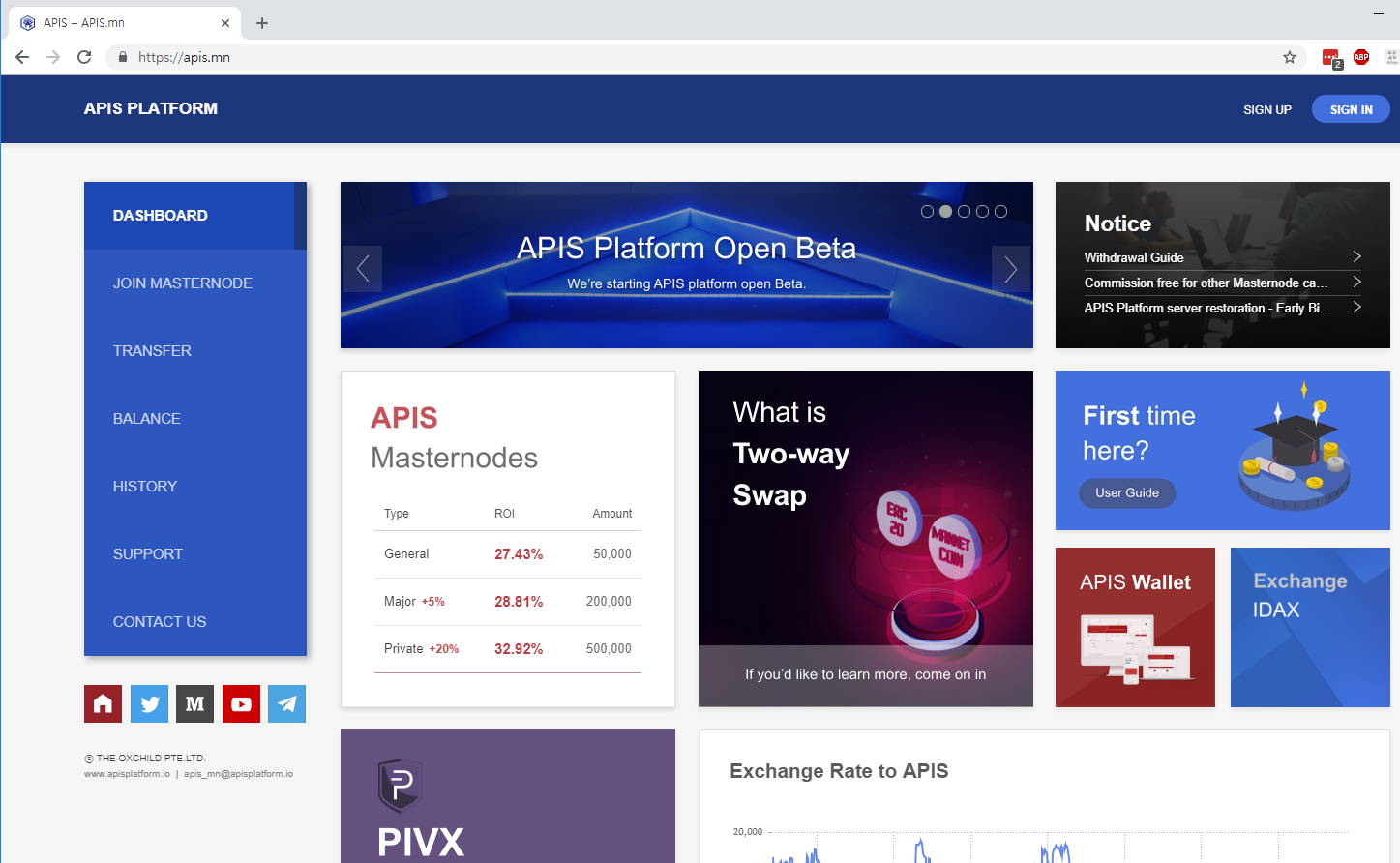Open the Telegram social link

(x=287, y=703)
